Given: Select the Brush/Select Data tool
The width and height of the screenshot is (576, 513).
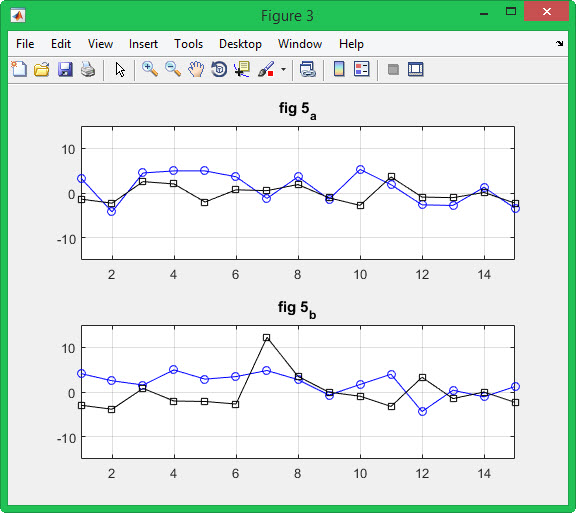Looking at the screenshot, I should (x=266, y=69).
